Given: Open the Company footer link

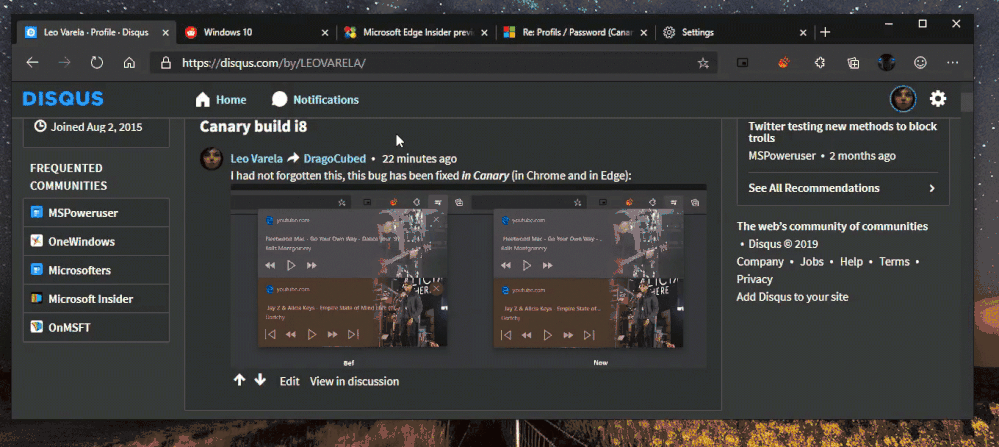Looking at the screenshot, I should tap(759, 262).
